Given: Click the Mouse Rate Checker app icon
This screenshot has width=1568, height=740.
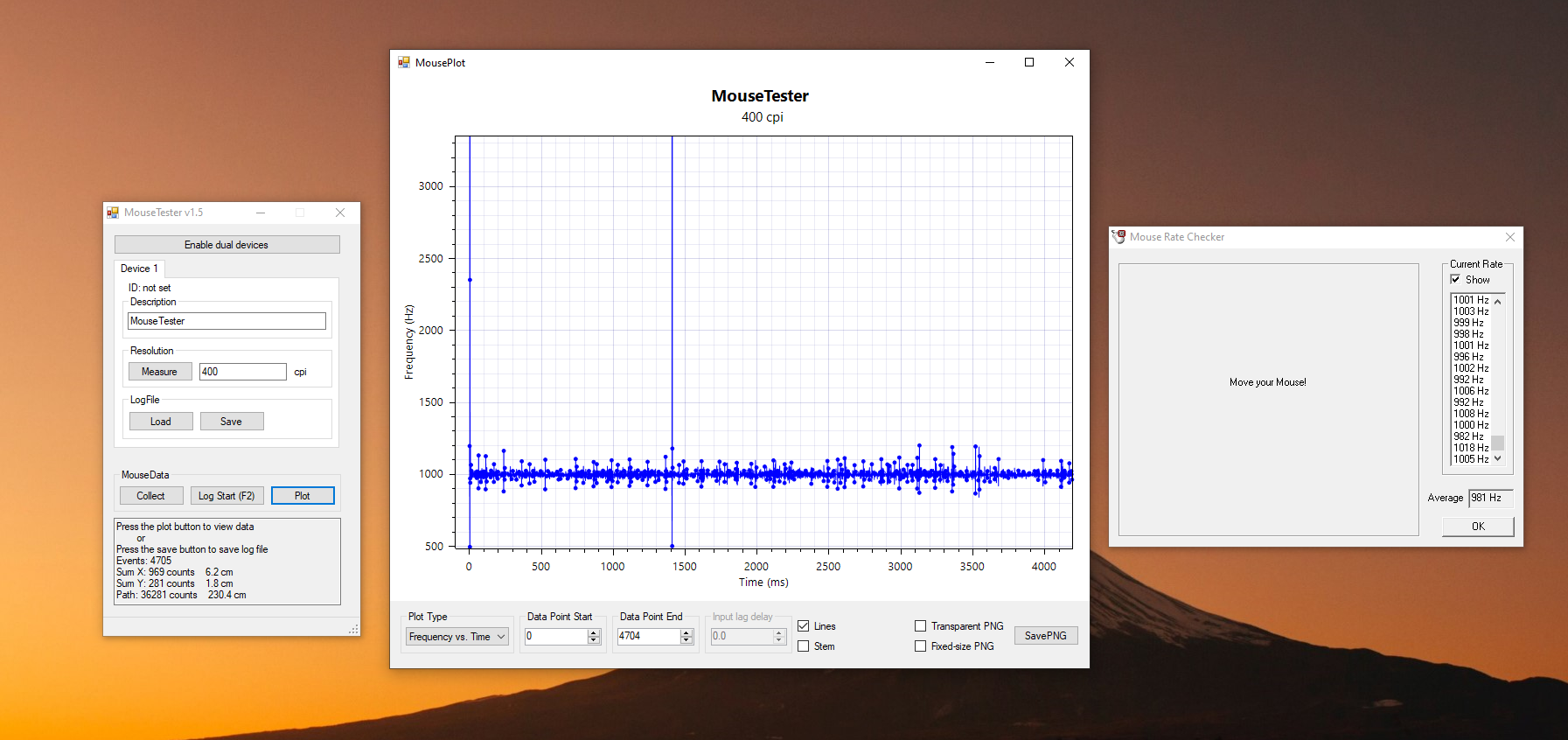Looking at the screenshot, I should pyautogui.click(x=1119, y=237).
